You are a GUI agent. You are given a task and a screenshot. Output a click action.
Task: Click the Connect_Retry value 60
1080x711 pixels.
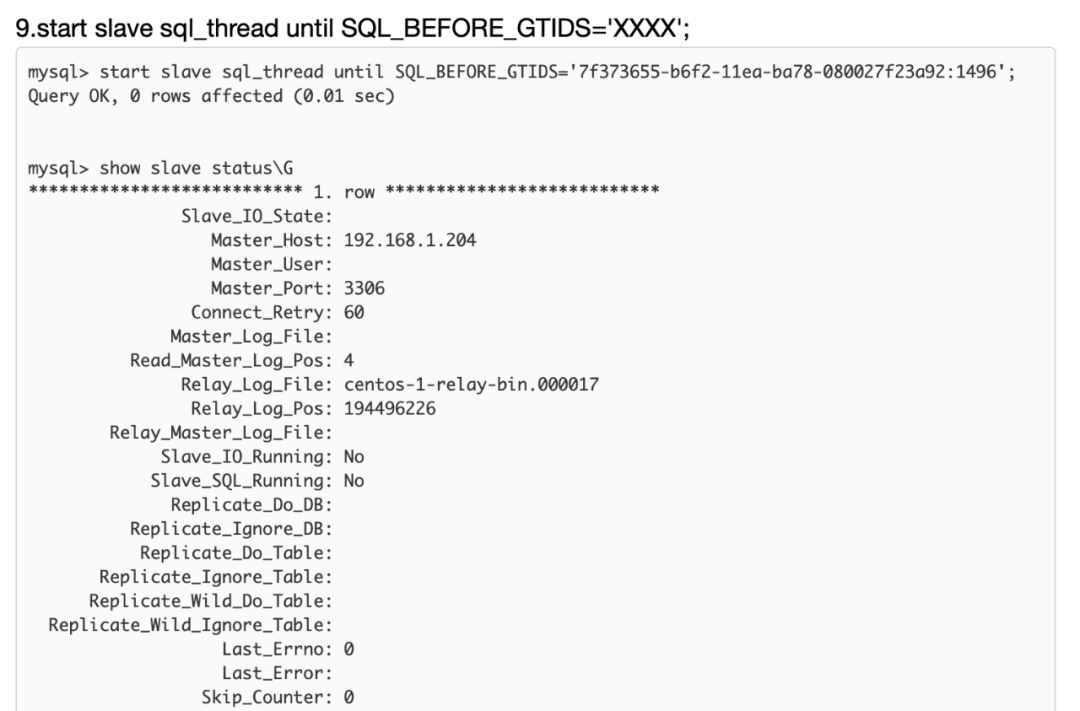[x=354, y=312]
